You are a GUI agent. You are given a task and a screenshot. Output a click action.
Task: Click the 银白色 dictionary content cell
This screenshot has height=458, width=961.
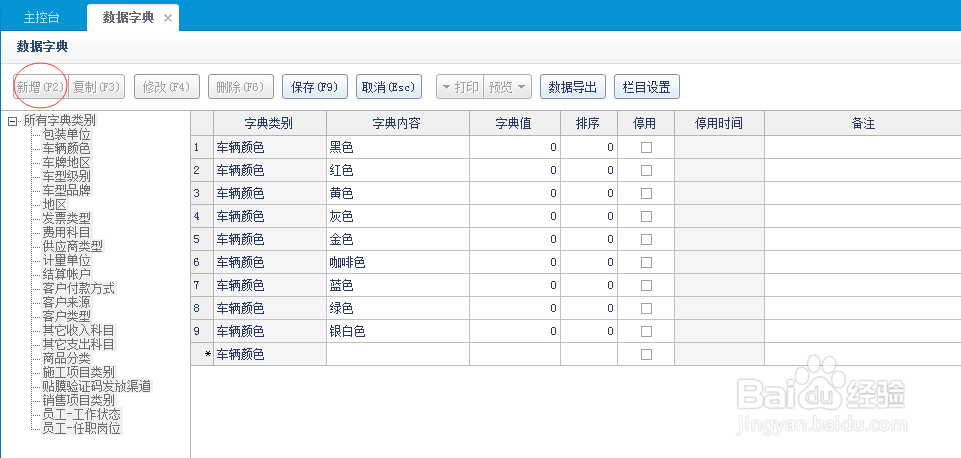click(x=398, y=331)
